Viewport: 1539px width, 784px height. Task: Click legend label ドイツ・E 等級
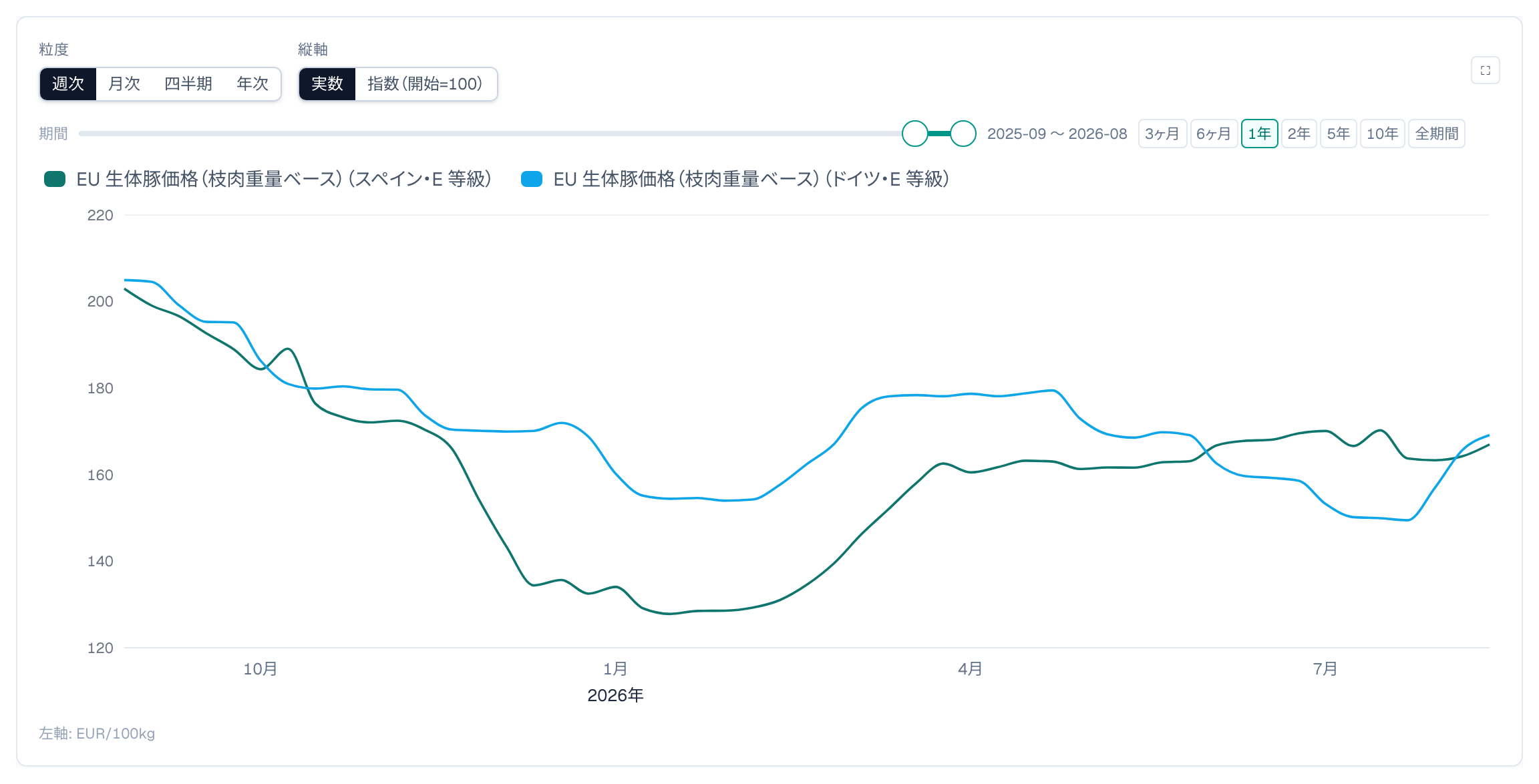751,179
